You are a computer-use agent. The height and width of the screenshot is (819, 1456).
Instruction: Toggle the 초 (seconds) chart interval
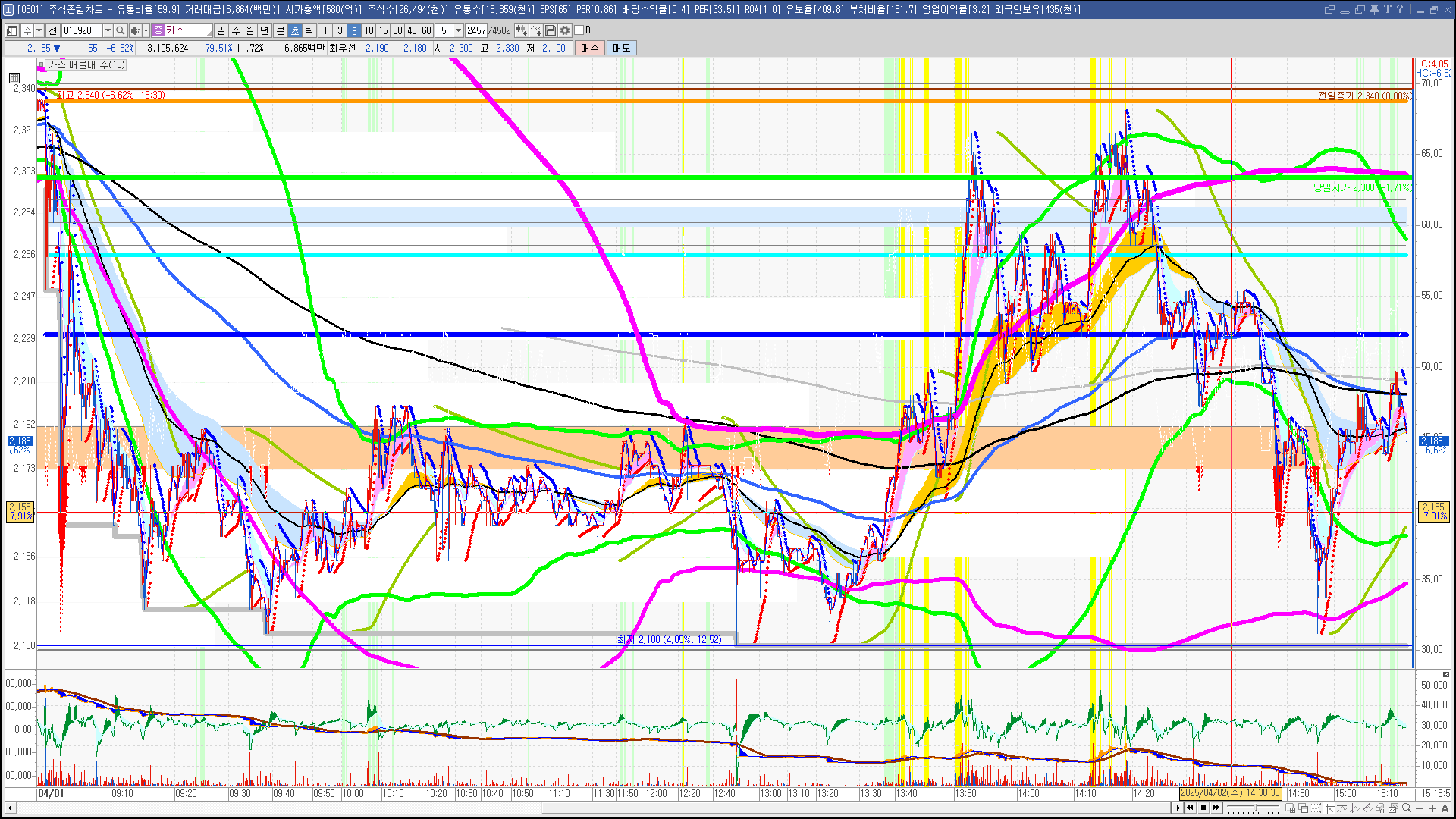pyautogui.click(x=295, y=30)
